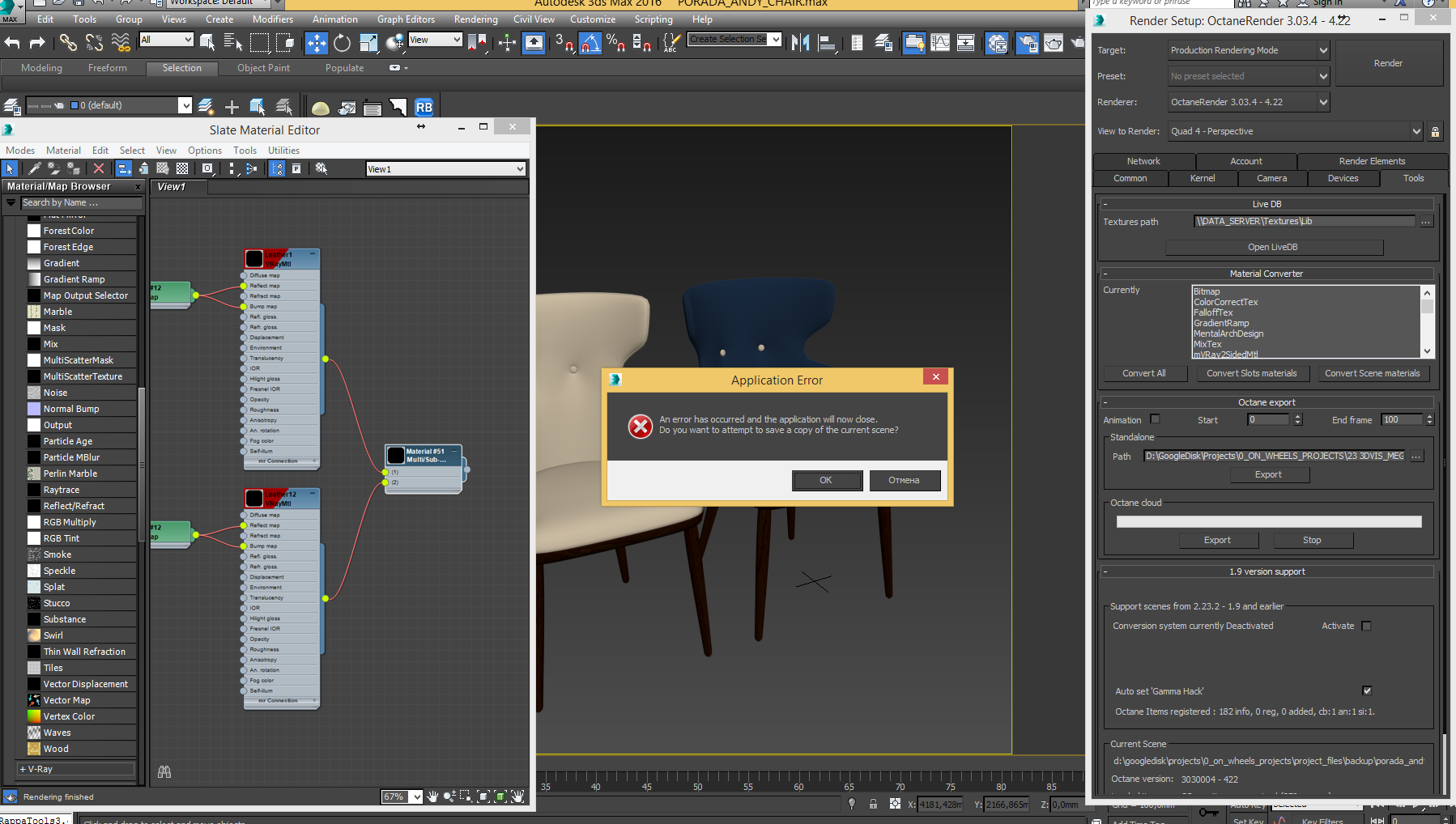Open the Renderer OctaneRender dropdown

(x=1249, y=102)
